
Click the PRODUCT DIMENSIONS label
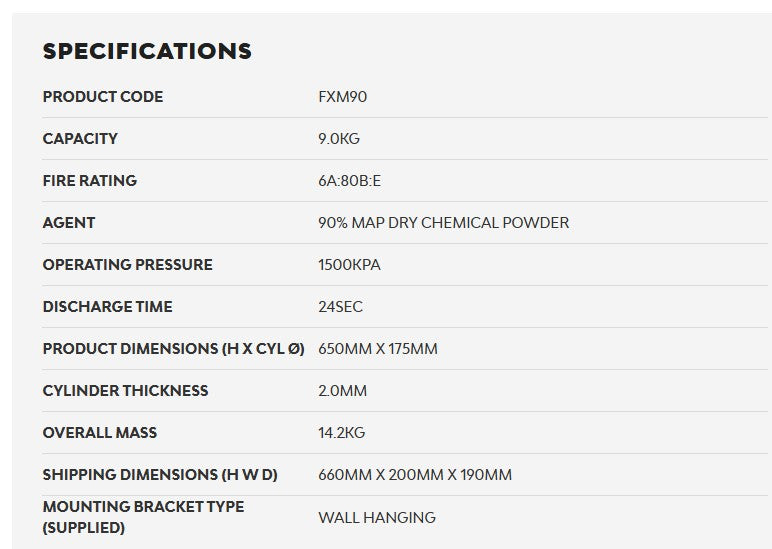(173, 349)
